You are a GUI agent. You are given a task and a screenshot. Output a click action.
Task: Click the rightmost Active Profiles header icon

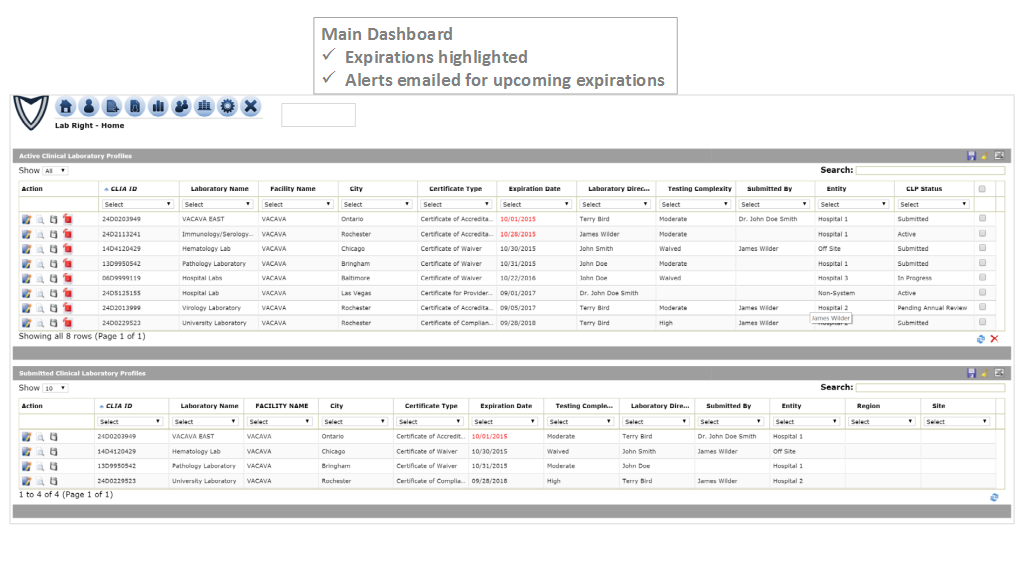(999, 156)
